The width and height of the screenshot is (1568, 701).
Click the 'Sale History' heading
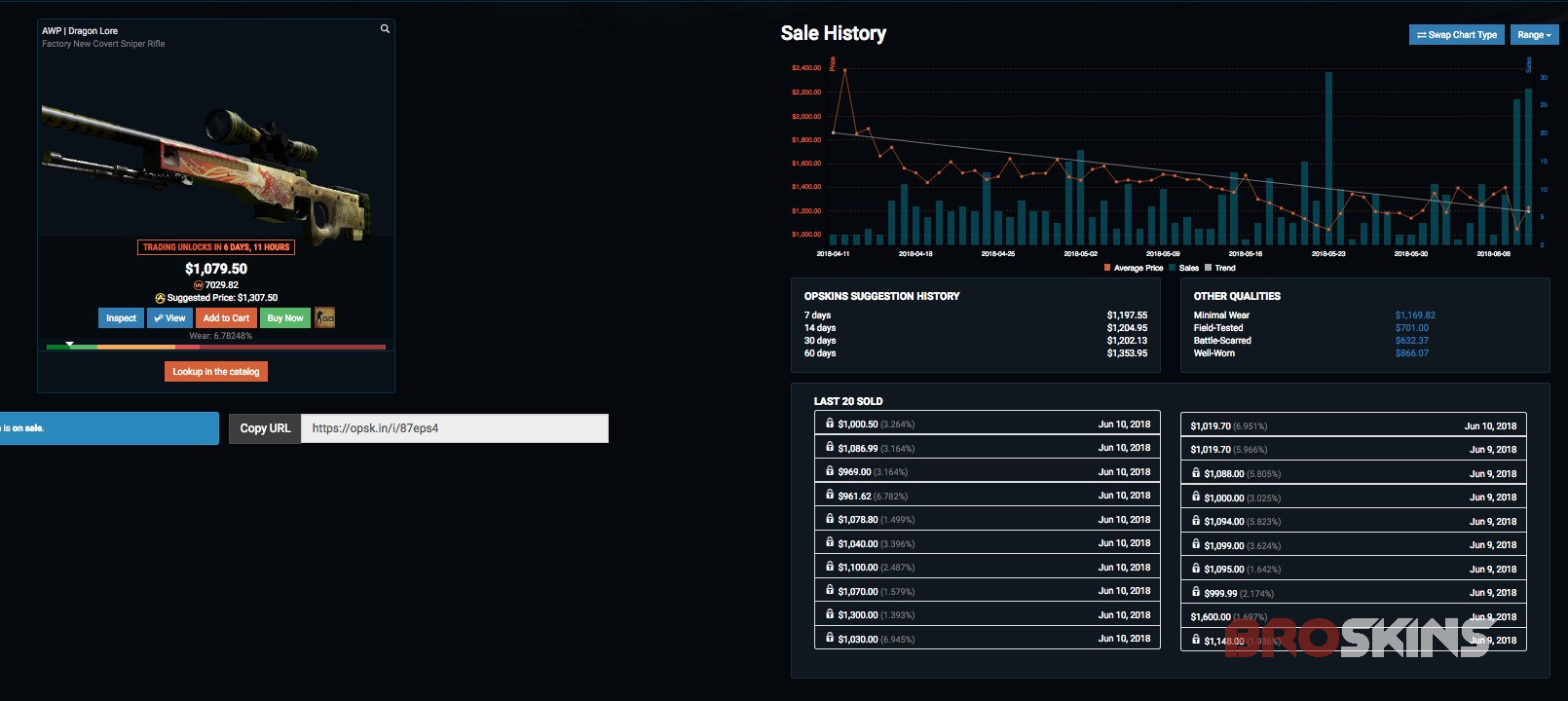834,33
